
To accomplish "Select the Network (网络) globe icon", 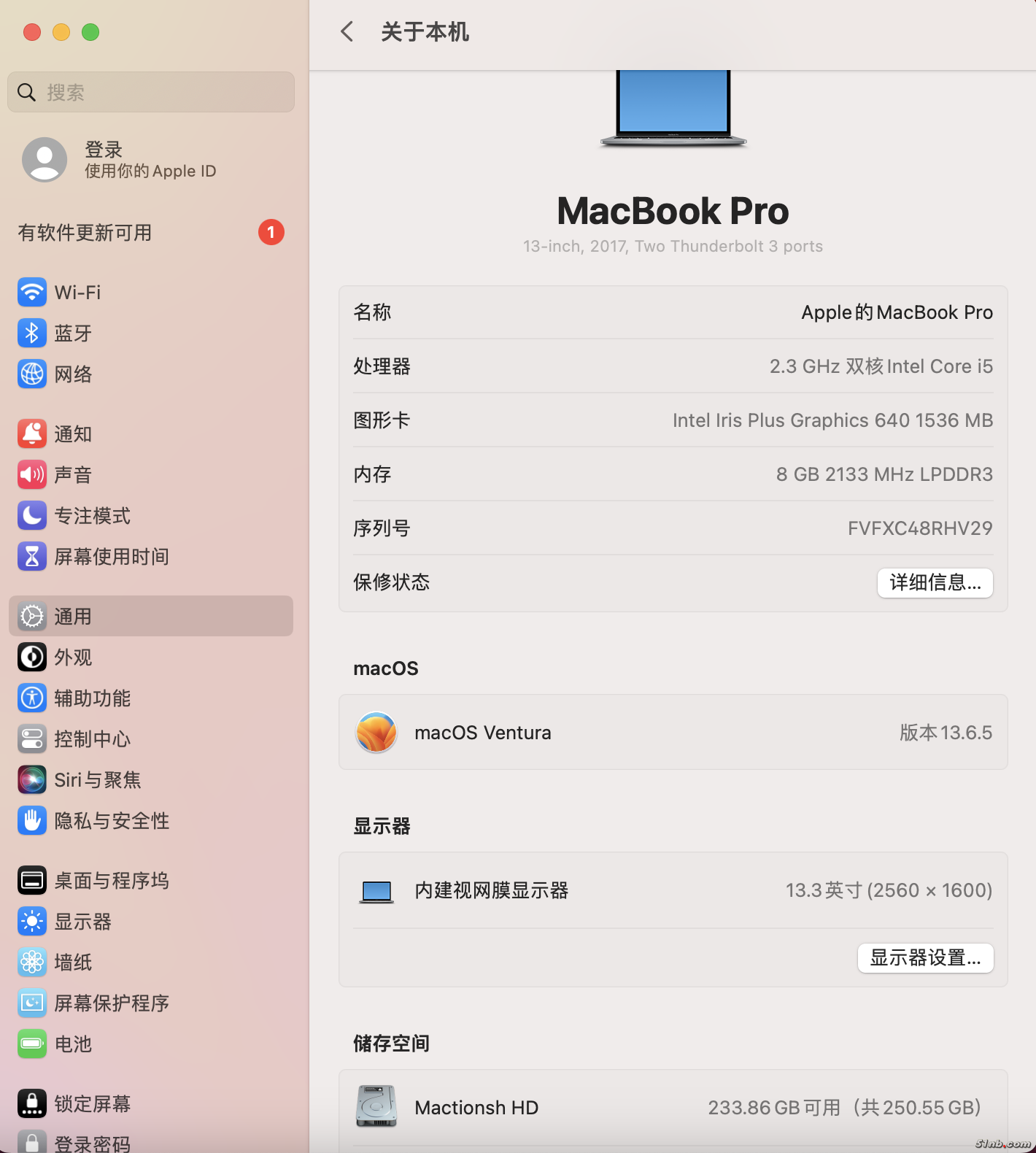I will (32, 374).
